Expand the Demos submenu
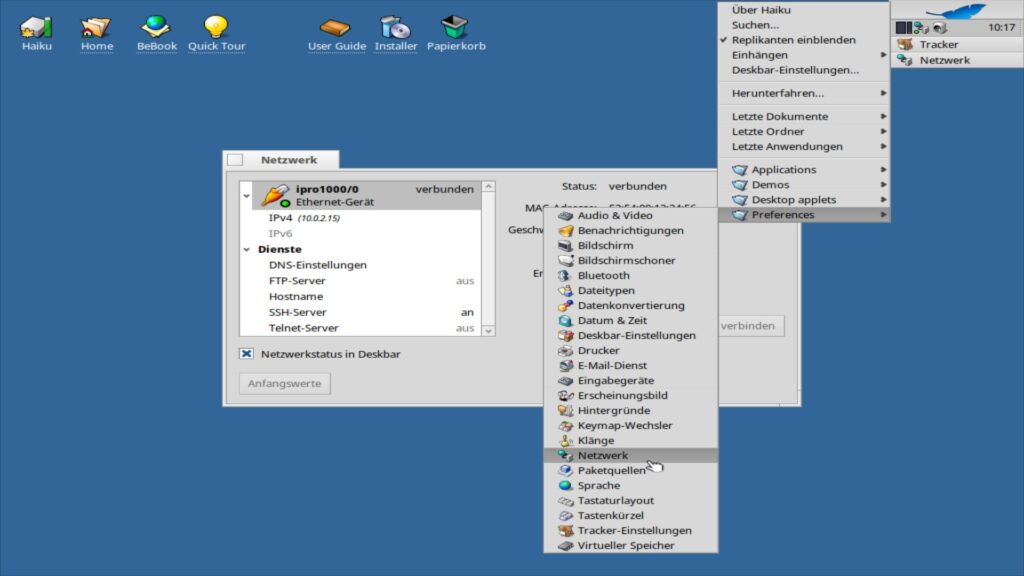This screenshot has width=1024, height=576. click(x=804, y=185)
